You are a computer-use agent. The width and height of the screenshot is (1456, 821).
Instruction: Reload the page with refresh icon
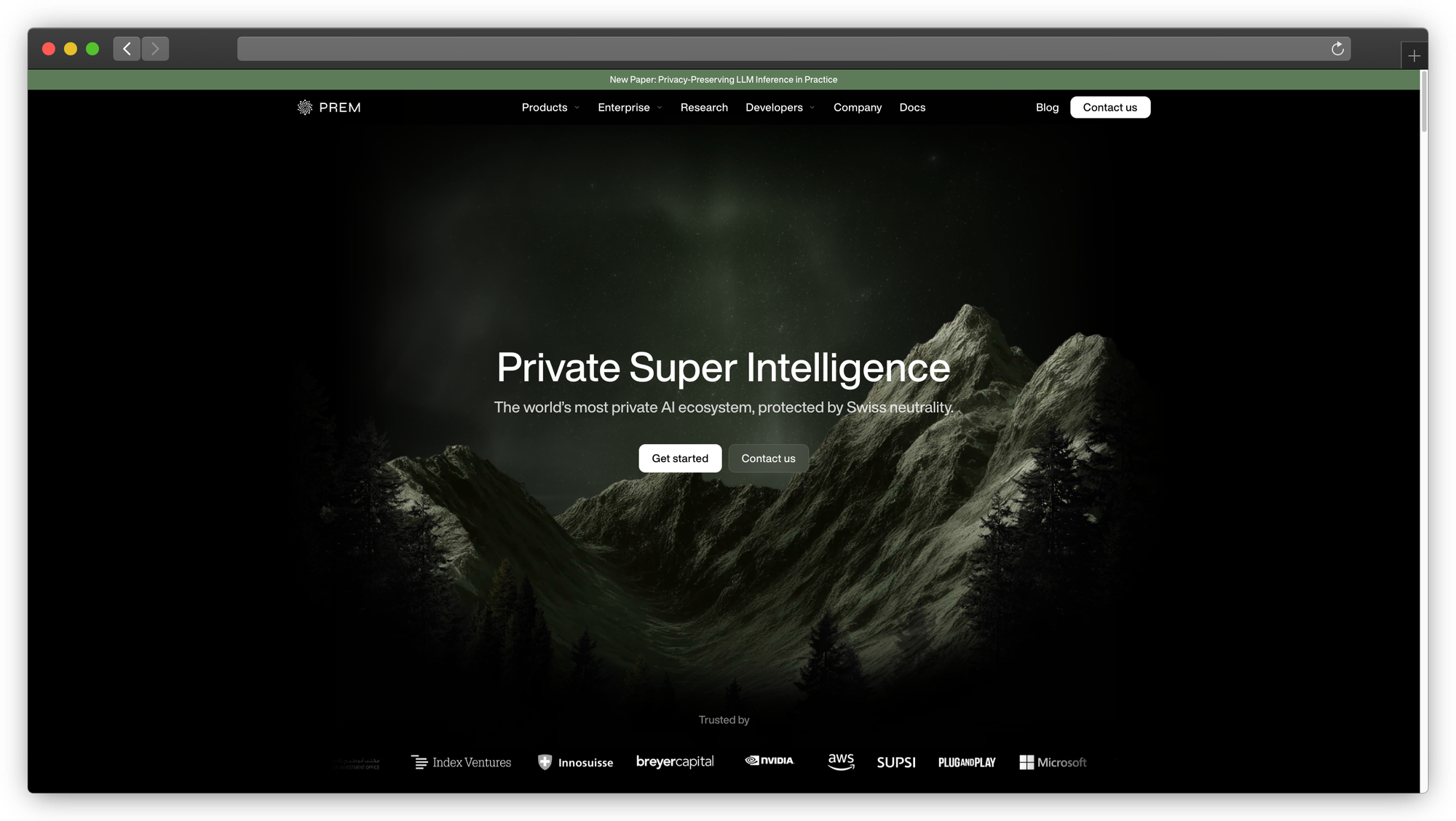[1337, 49]
